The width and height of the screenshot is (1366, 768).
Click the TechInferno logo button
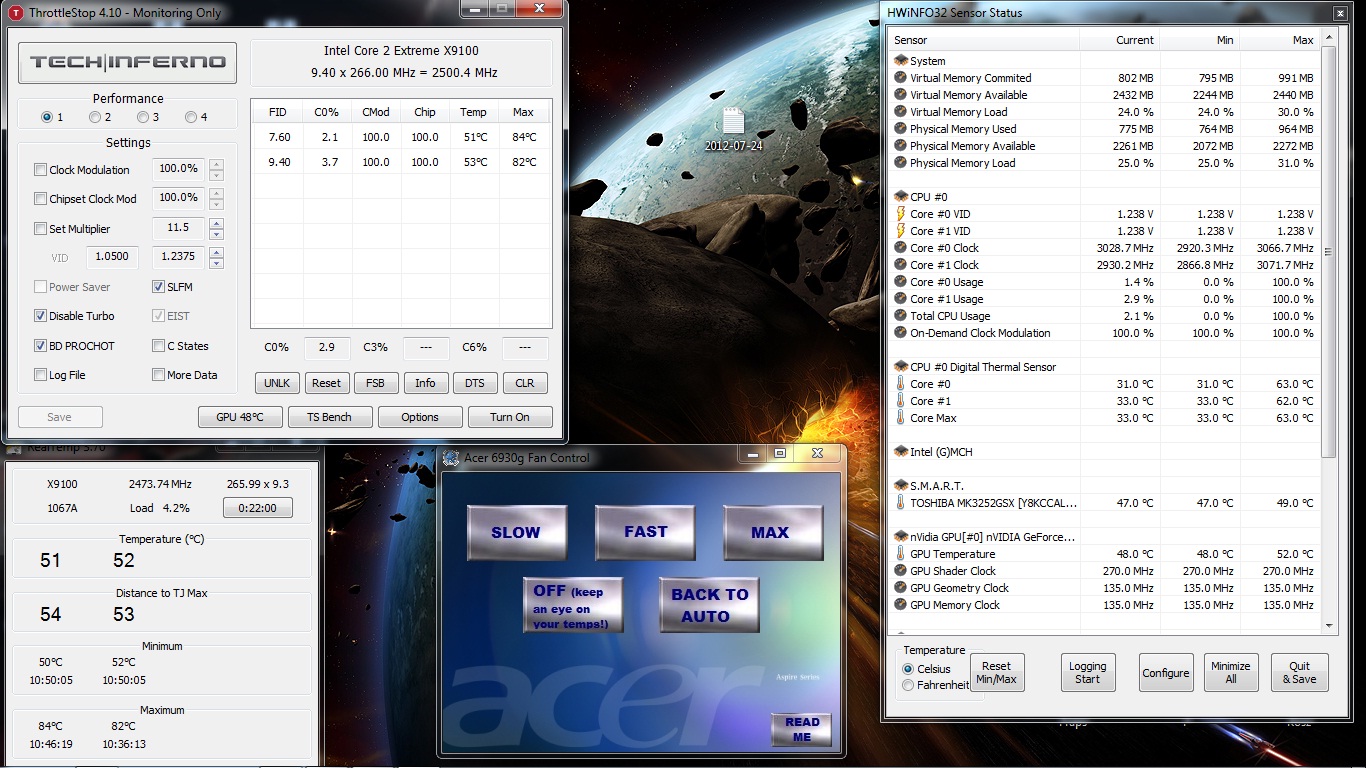pos(128,63)
